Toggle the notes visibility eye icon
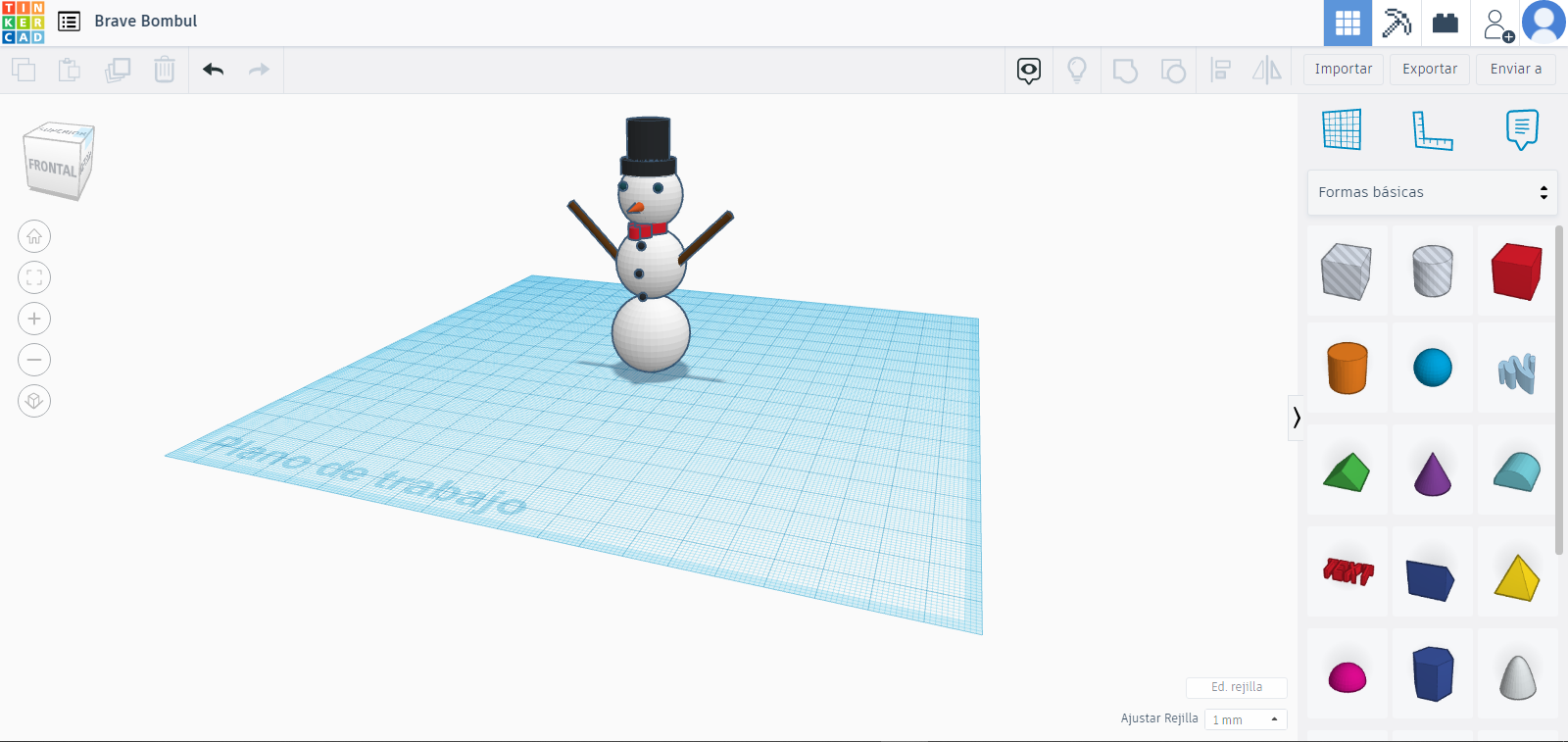 (x=1029, y=71)
